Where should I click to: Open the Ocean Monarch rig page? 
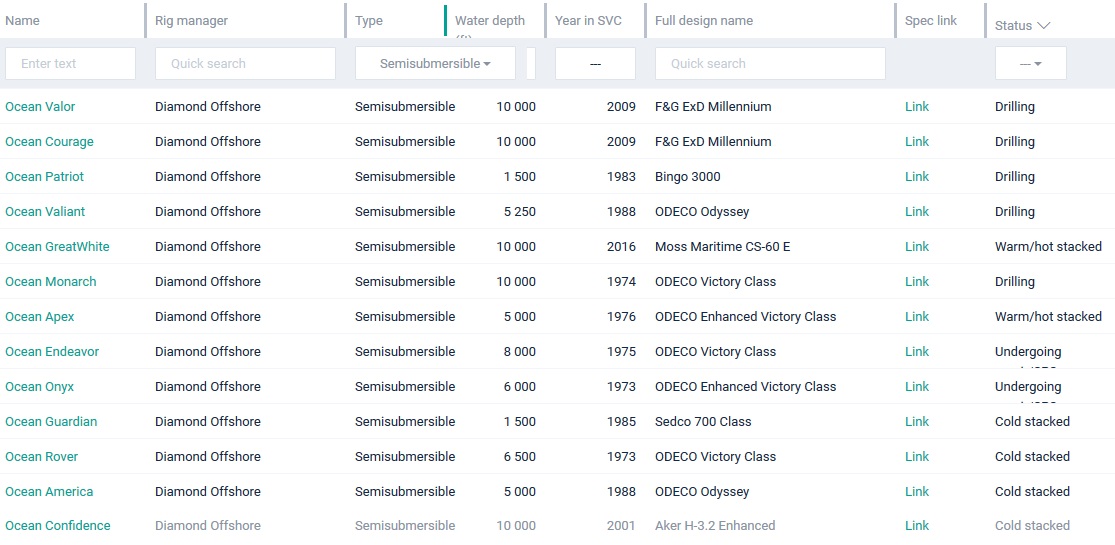pyautogui.click(x=50, y=281)
